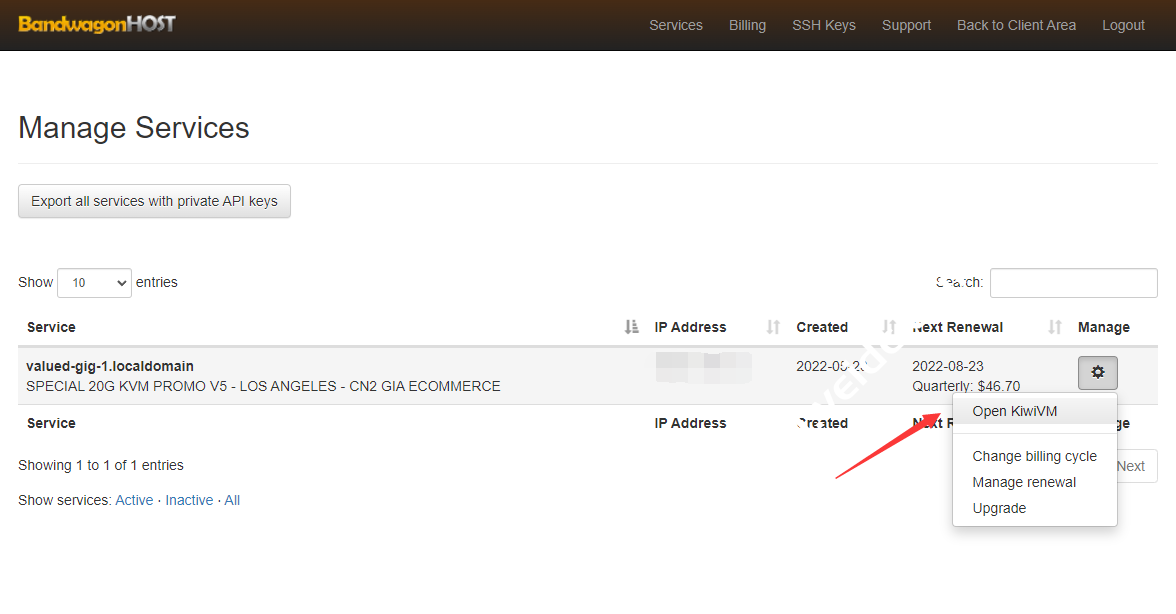Sort by Service column sort icon

click(x=631, y=327)
